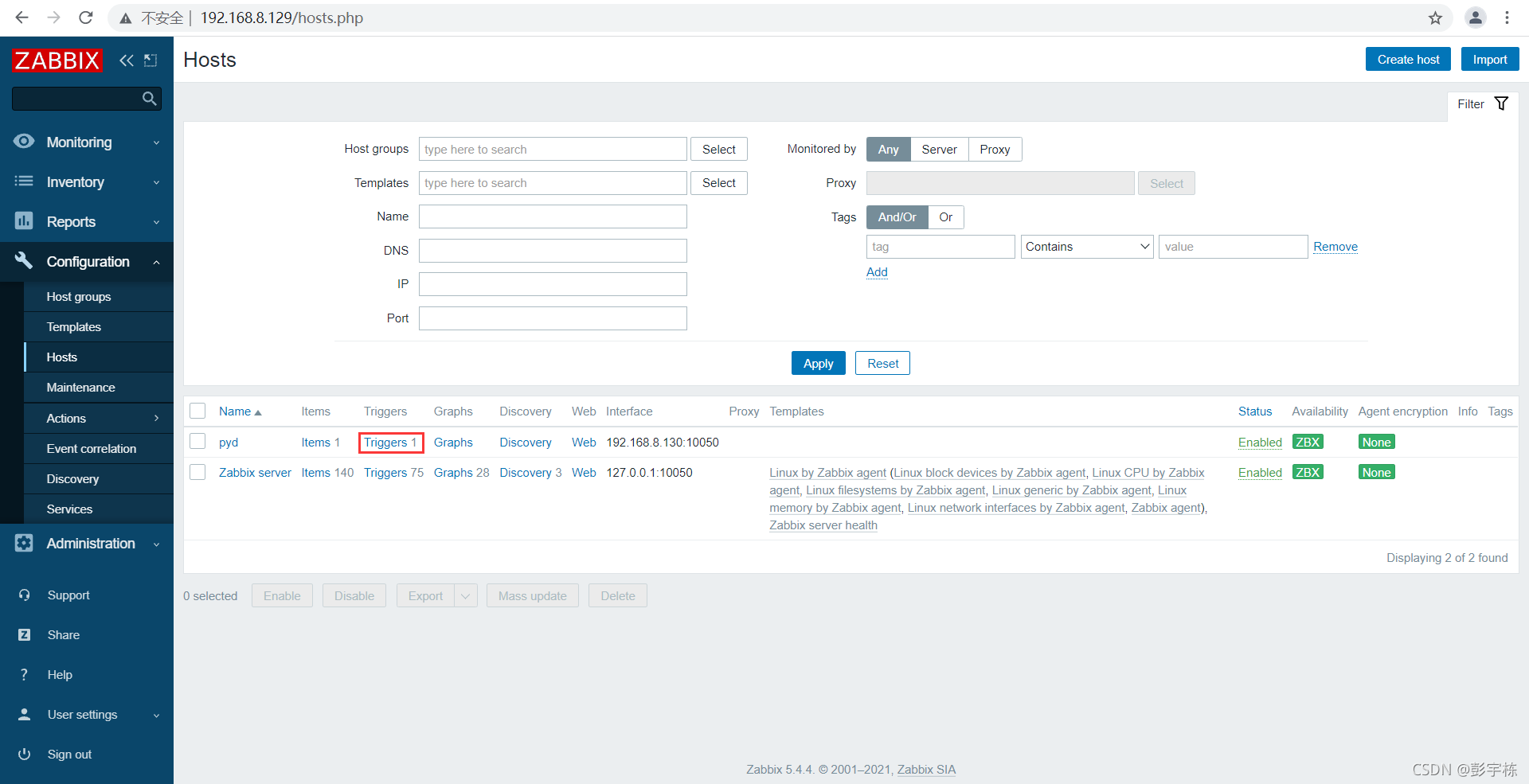Choose And/Or tag evaluation
1529x784 pixels.
tap(897, 216)
